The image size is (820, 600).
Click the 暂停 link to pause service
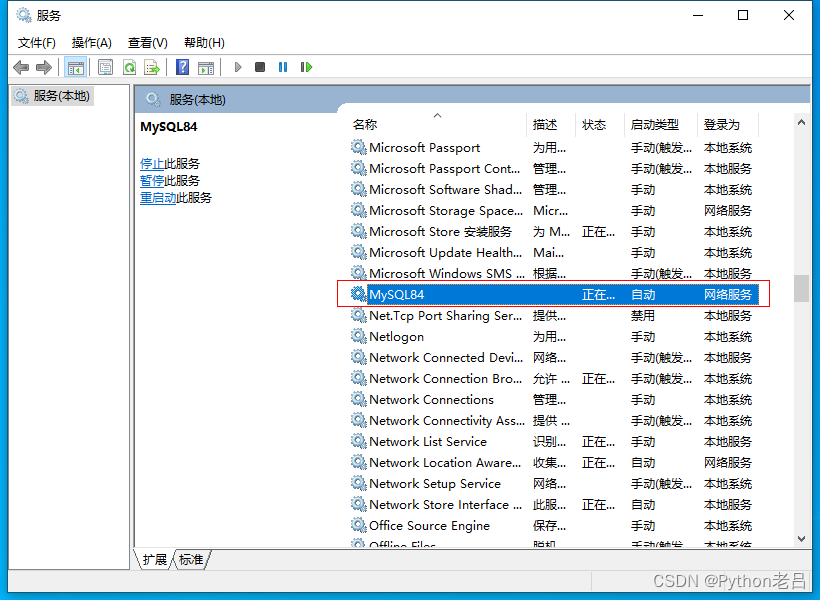[x=152, y=181]
